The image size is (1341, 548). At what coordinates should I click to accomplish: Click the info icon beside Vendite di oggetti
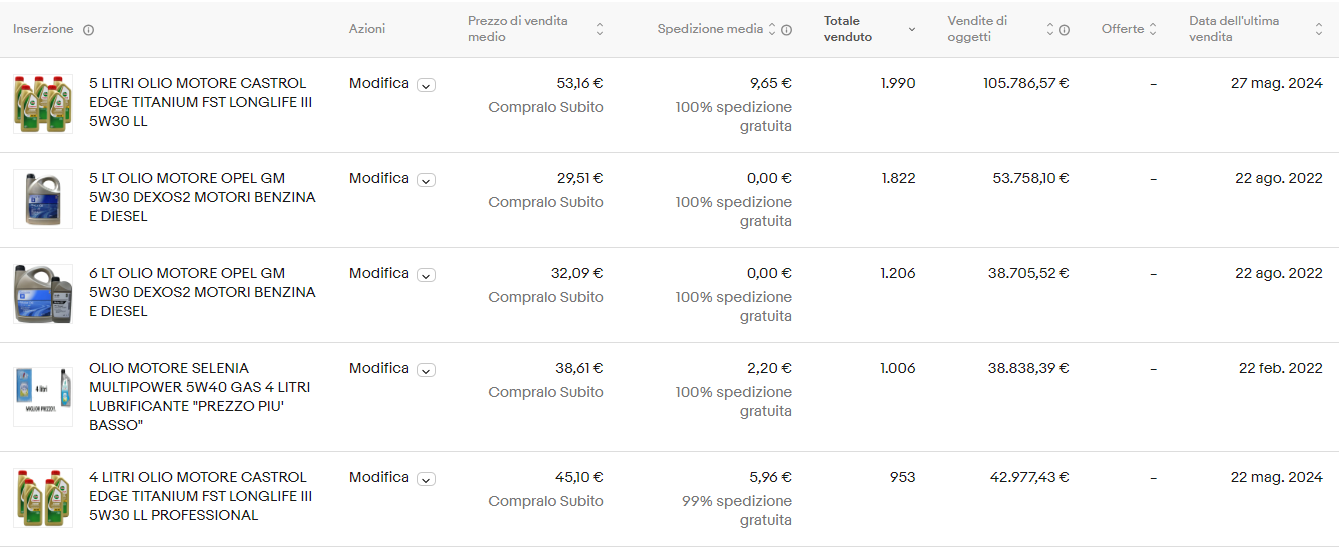(1064, 30)
